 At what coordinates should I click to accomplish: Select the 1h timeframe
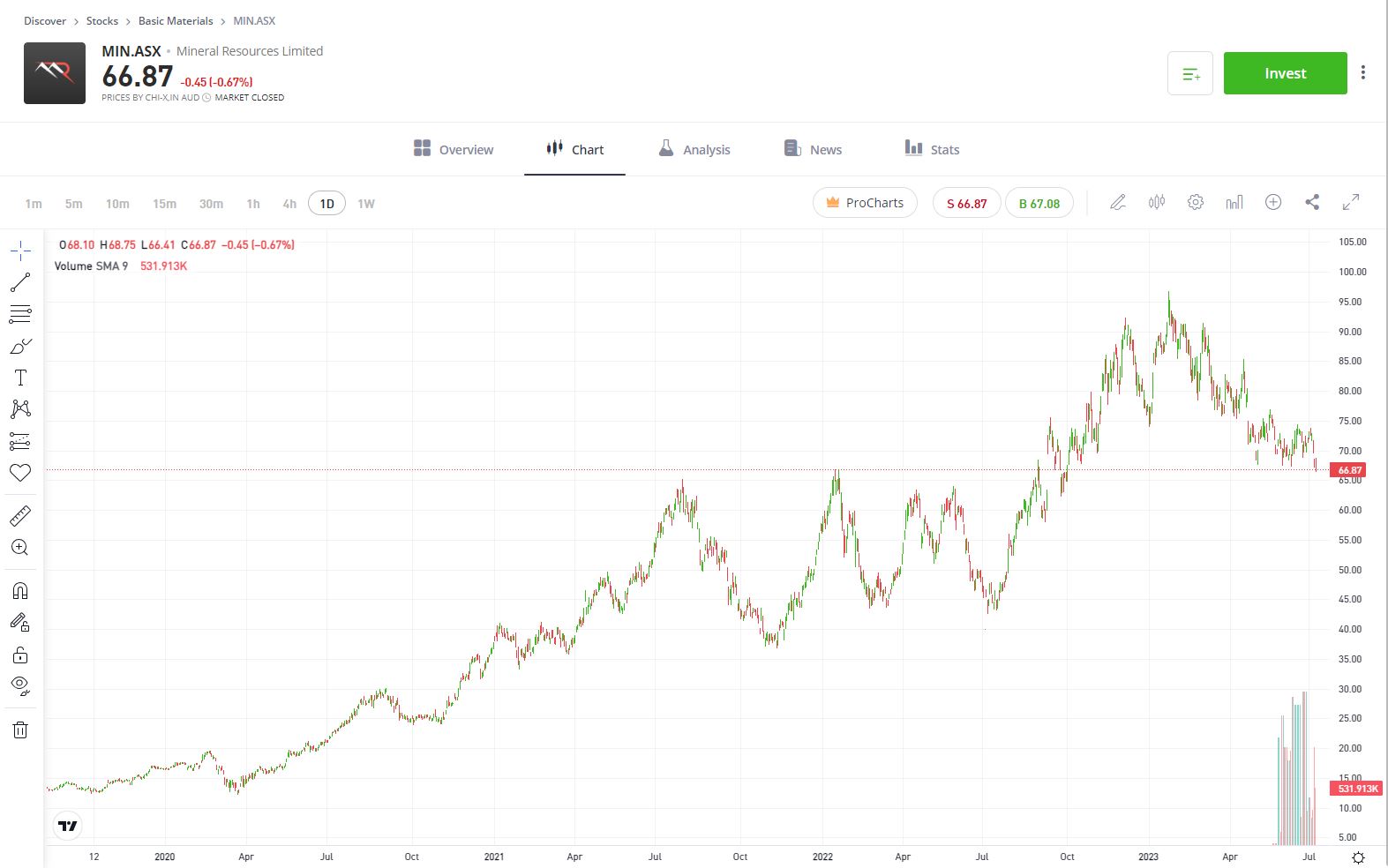tap(253, 204)
